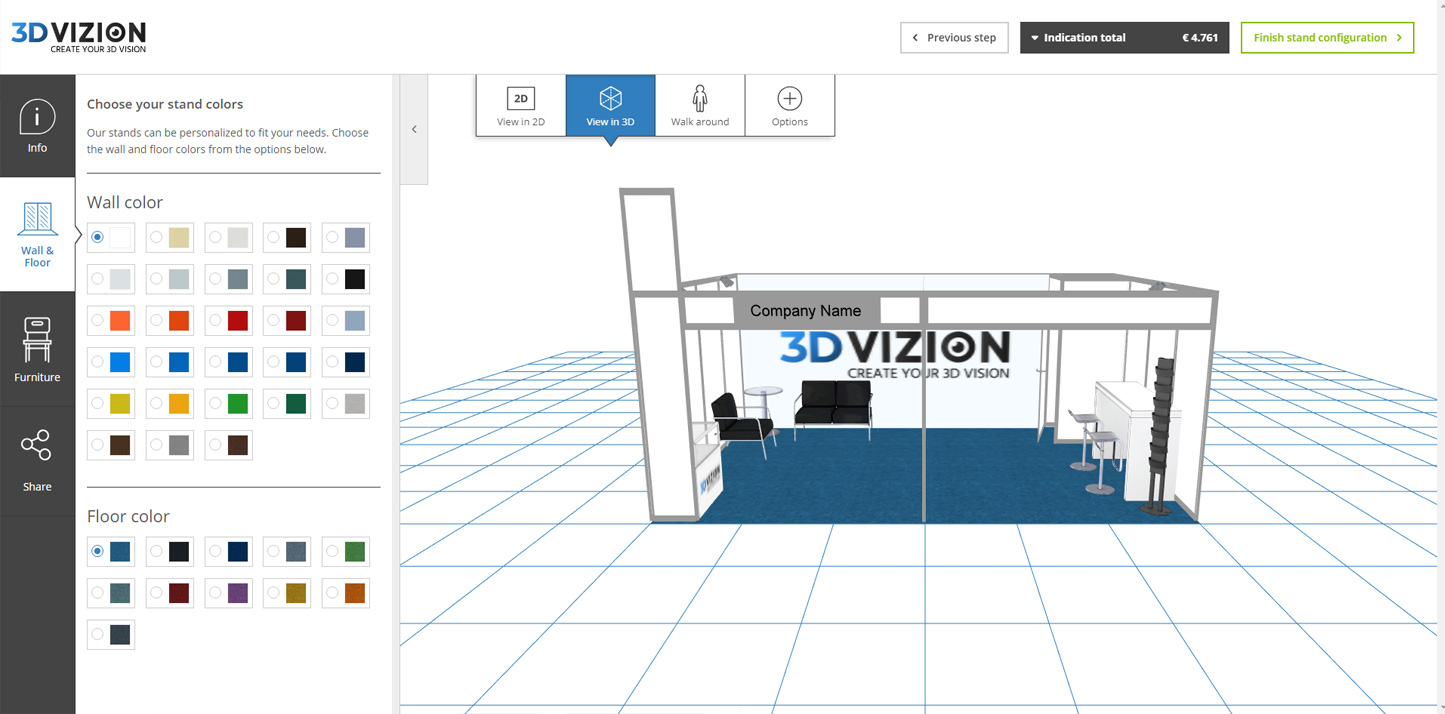Screen dimensions: 1445x714
Task: Select the yellow wall color radio button
Action: [x=97, y=404]
